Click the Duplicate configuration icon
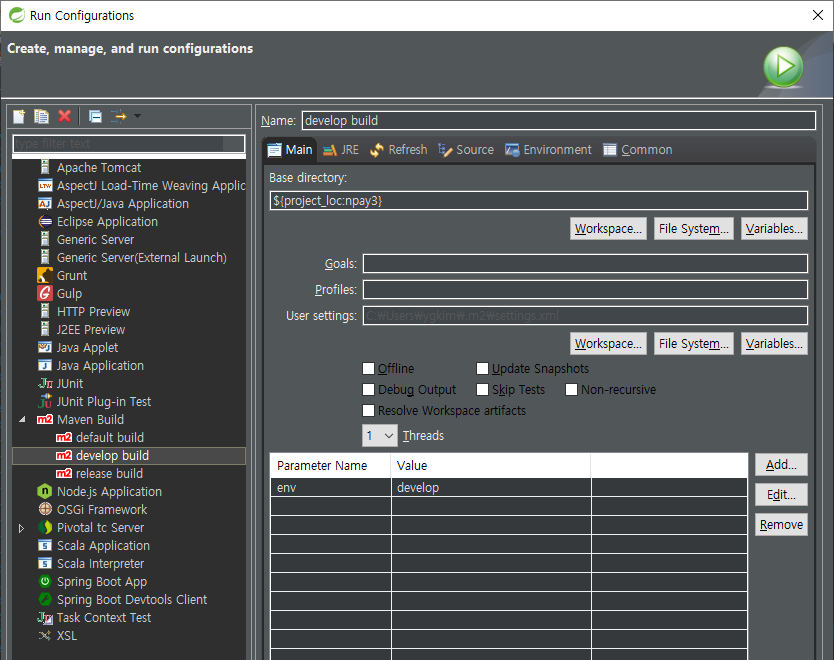Screen dimensions: 834x660 tap(41, 116)
